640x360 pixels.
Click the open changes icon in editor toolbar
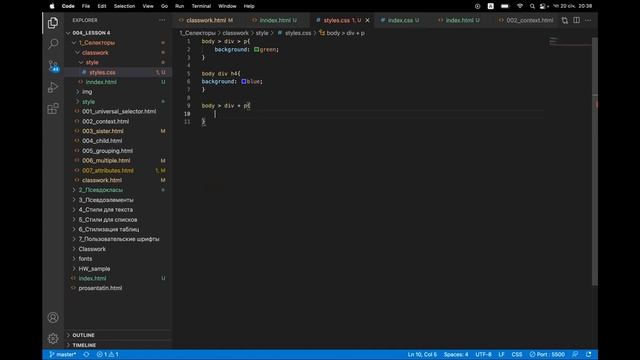[x=564, y=20]
